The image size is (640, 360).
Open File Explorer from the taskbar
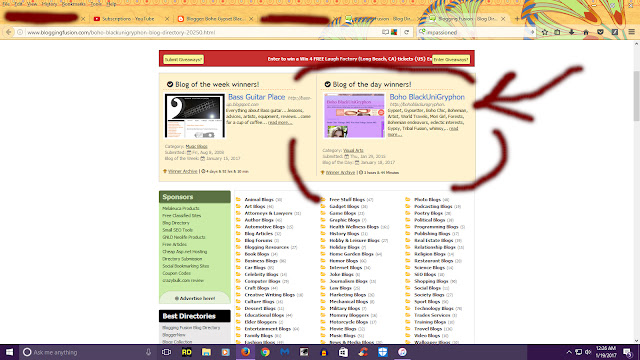click(206, 352)
